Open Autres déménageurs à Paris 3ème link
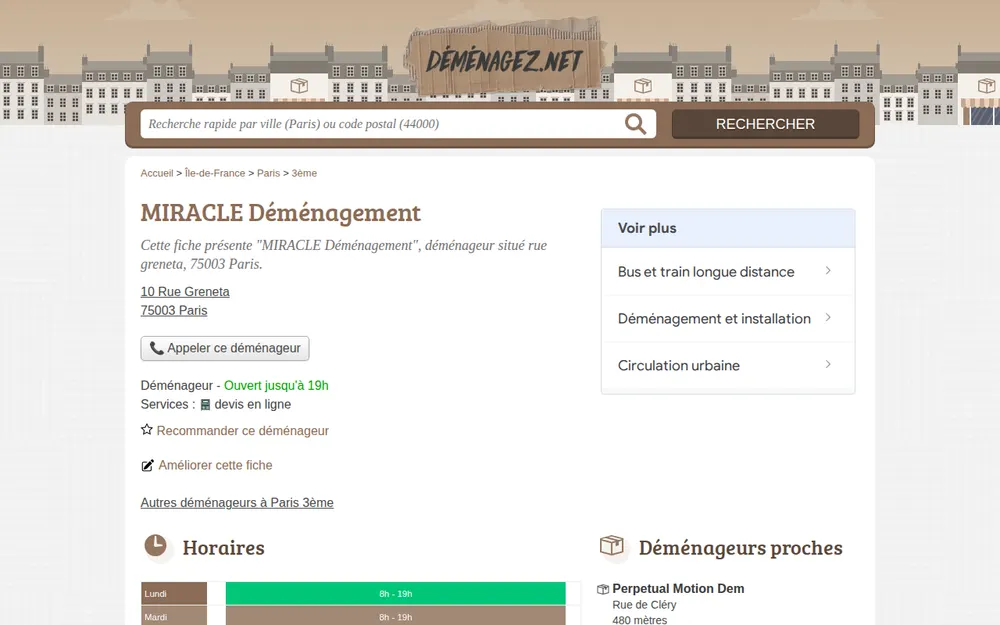Viewport: 1000px width, 625px height. point(237,503)
